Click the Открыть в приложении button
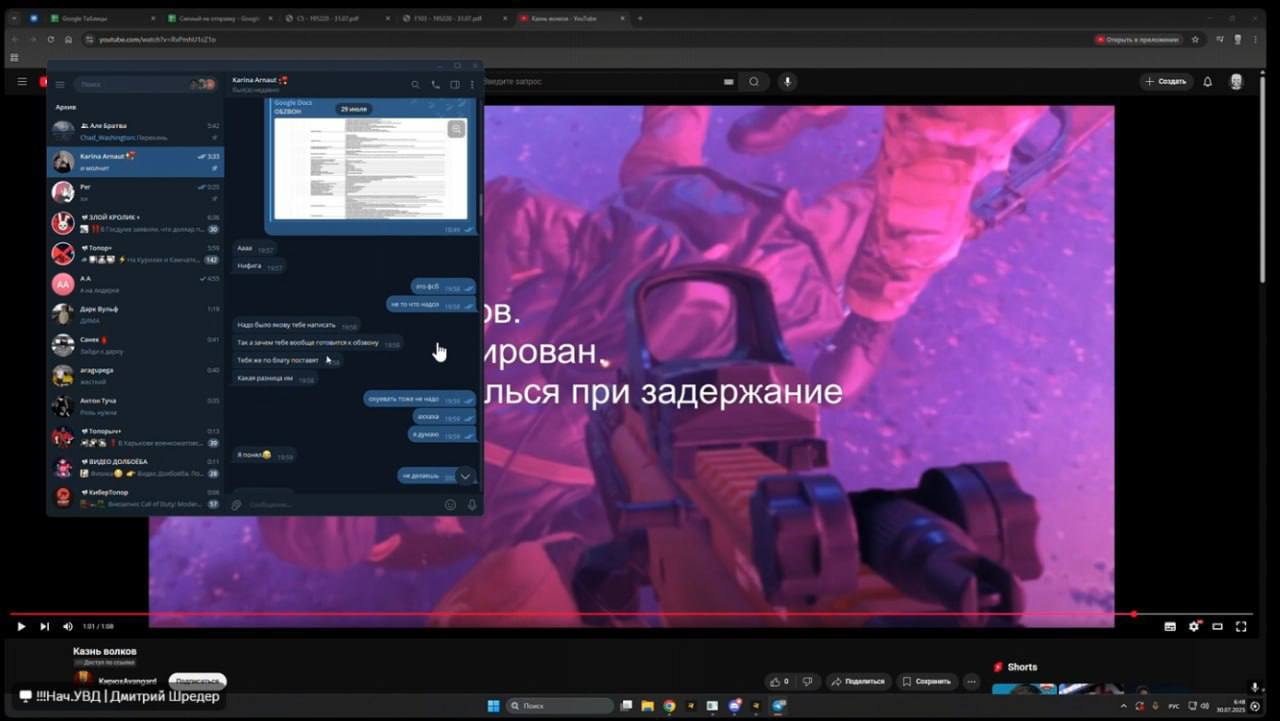 (x=1138, y=39)
